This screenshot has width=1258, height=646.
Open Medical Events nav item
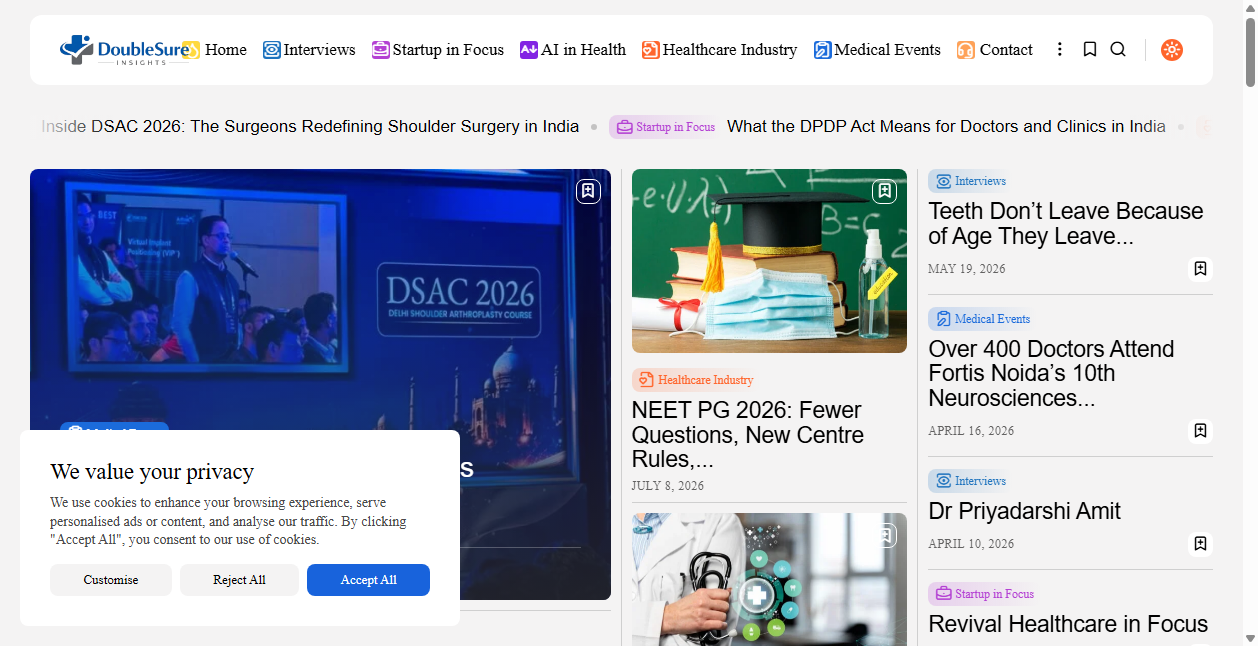[x=877, y=50]
